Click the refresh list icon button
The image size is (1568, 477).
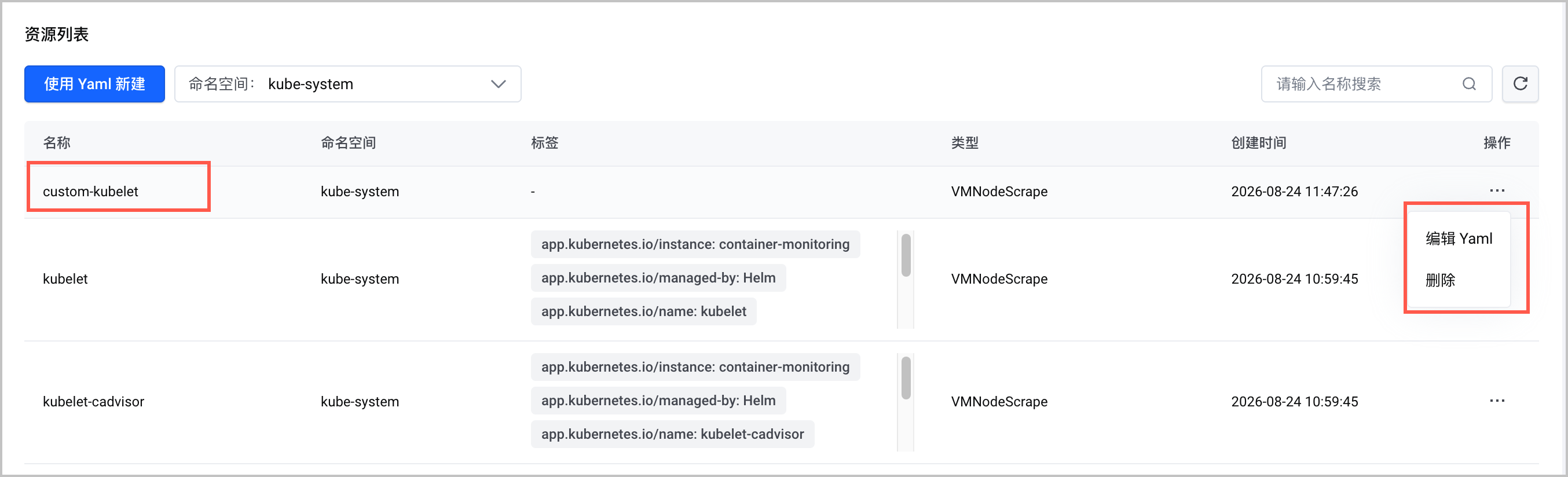coord(1520,84)
